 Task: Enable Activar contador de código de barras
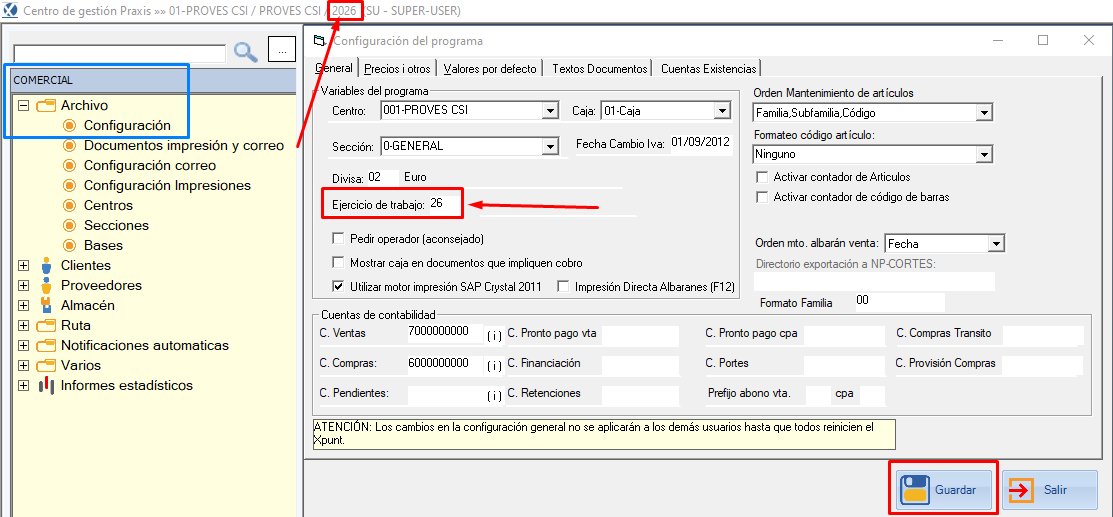pyautogui.click(x=762, y=197)
